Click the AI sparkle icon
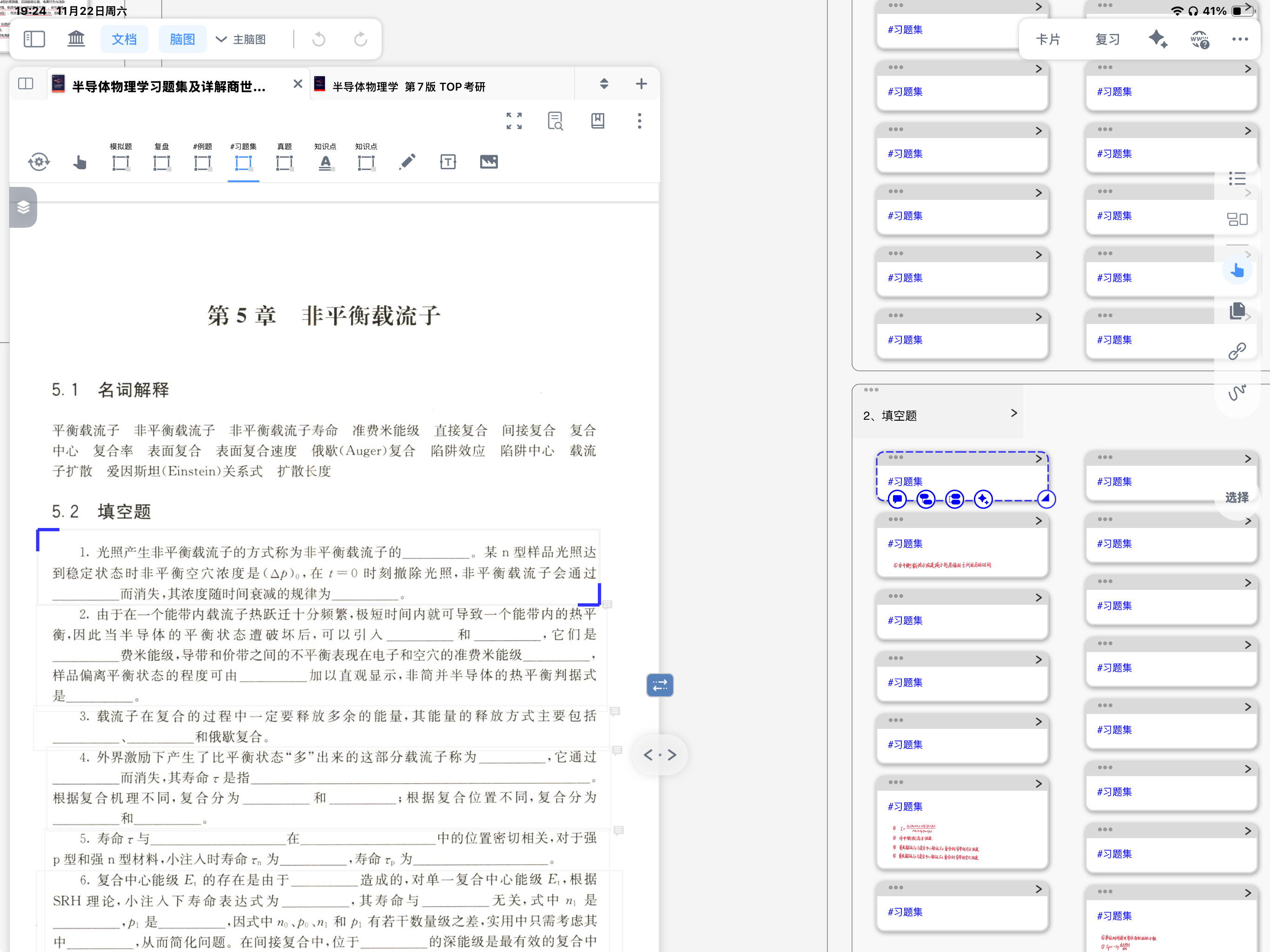The height and width of the screenshot is (952, 1270). pyautogui.click(x=1158, y=39)
